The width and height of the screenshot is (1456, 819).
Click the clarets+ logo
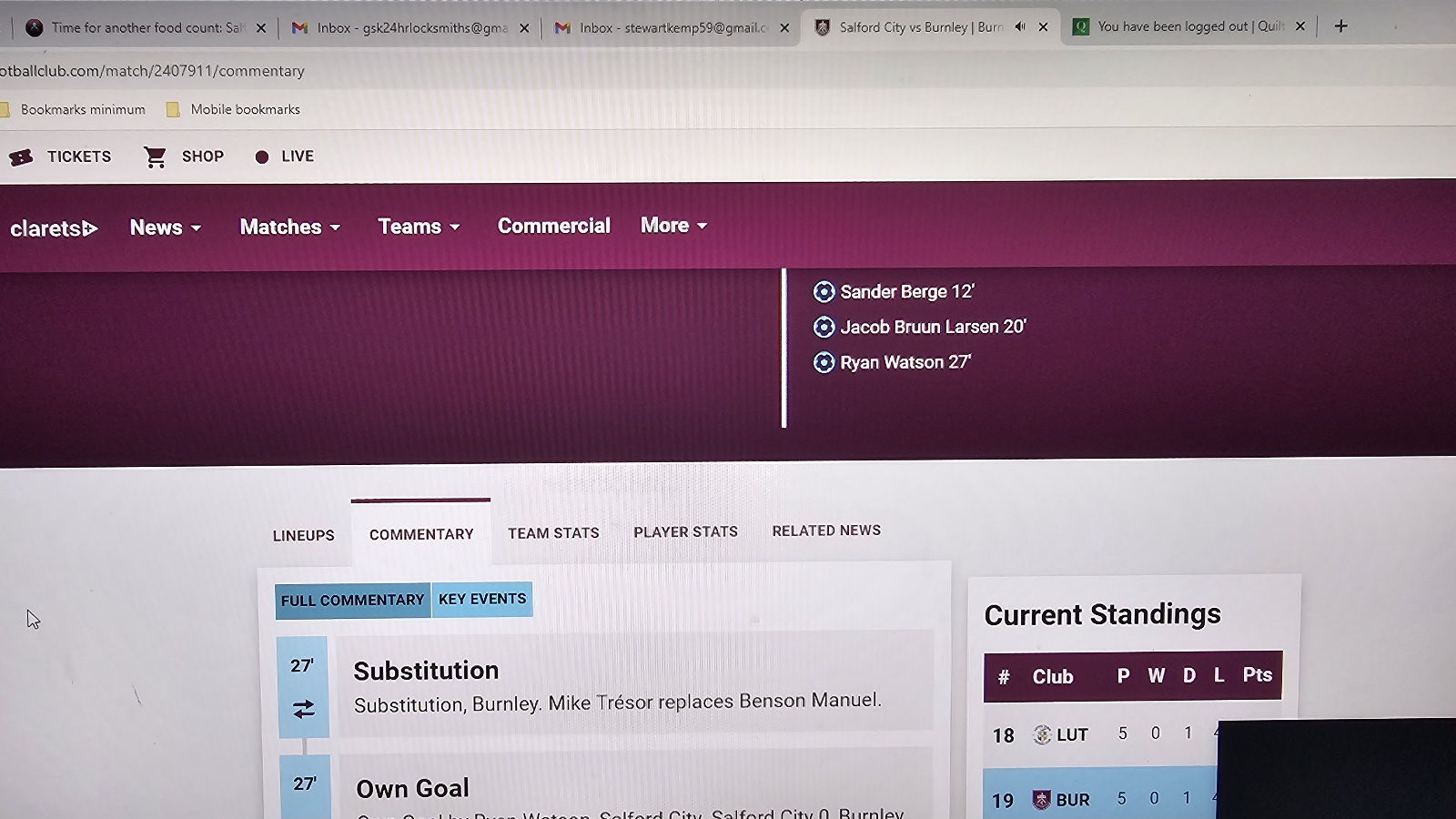coord(54,228)
